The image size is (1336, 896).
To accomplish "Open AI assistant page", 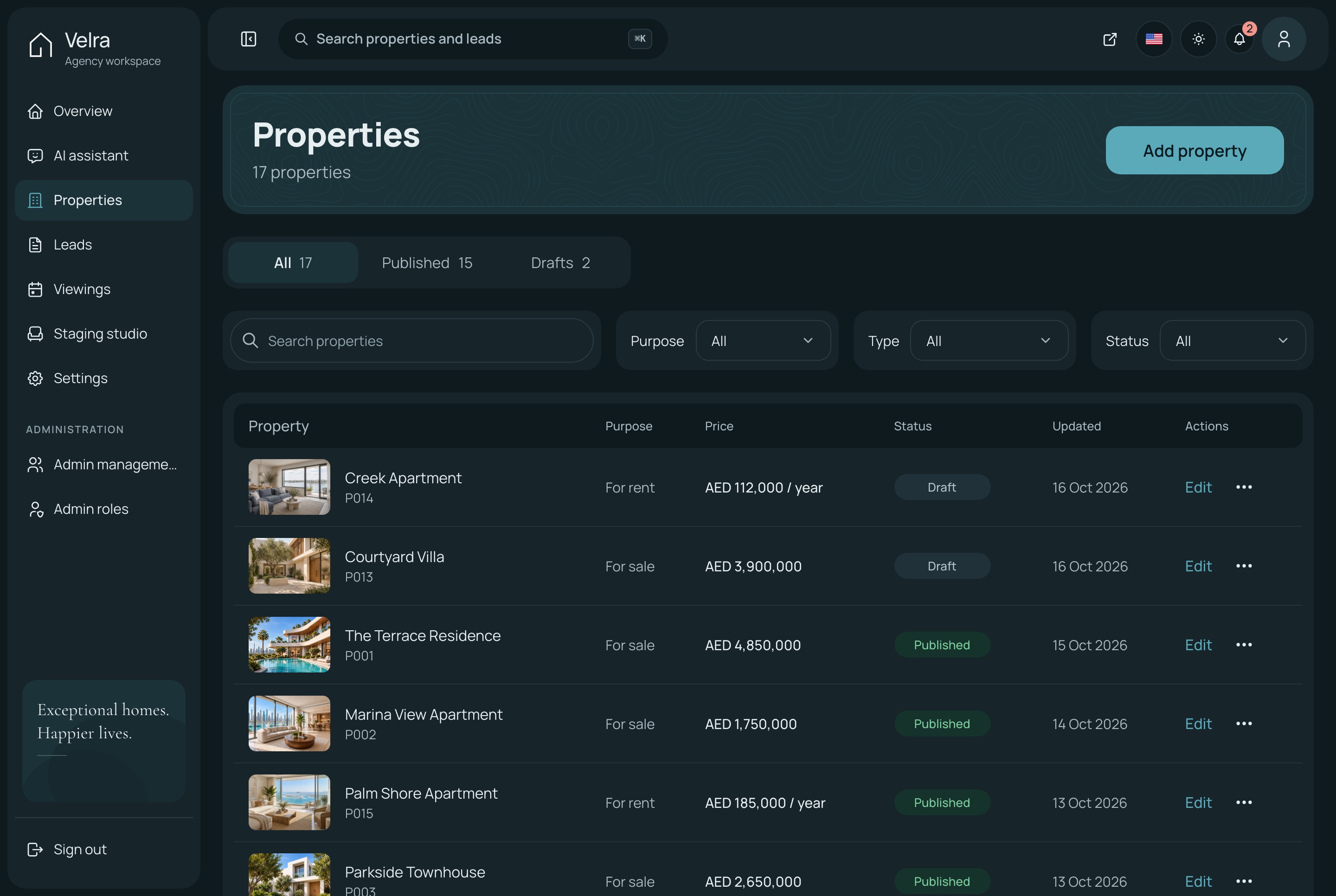I will [104, 155].
